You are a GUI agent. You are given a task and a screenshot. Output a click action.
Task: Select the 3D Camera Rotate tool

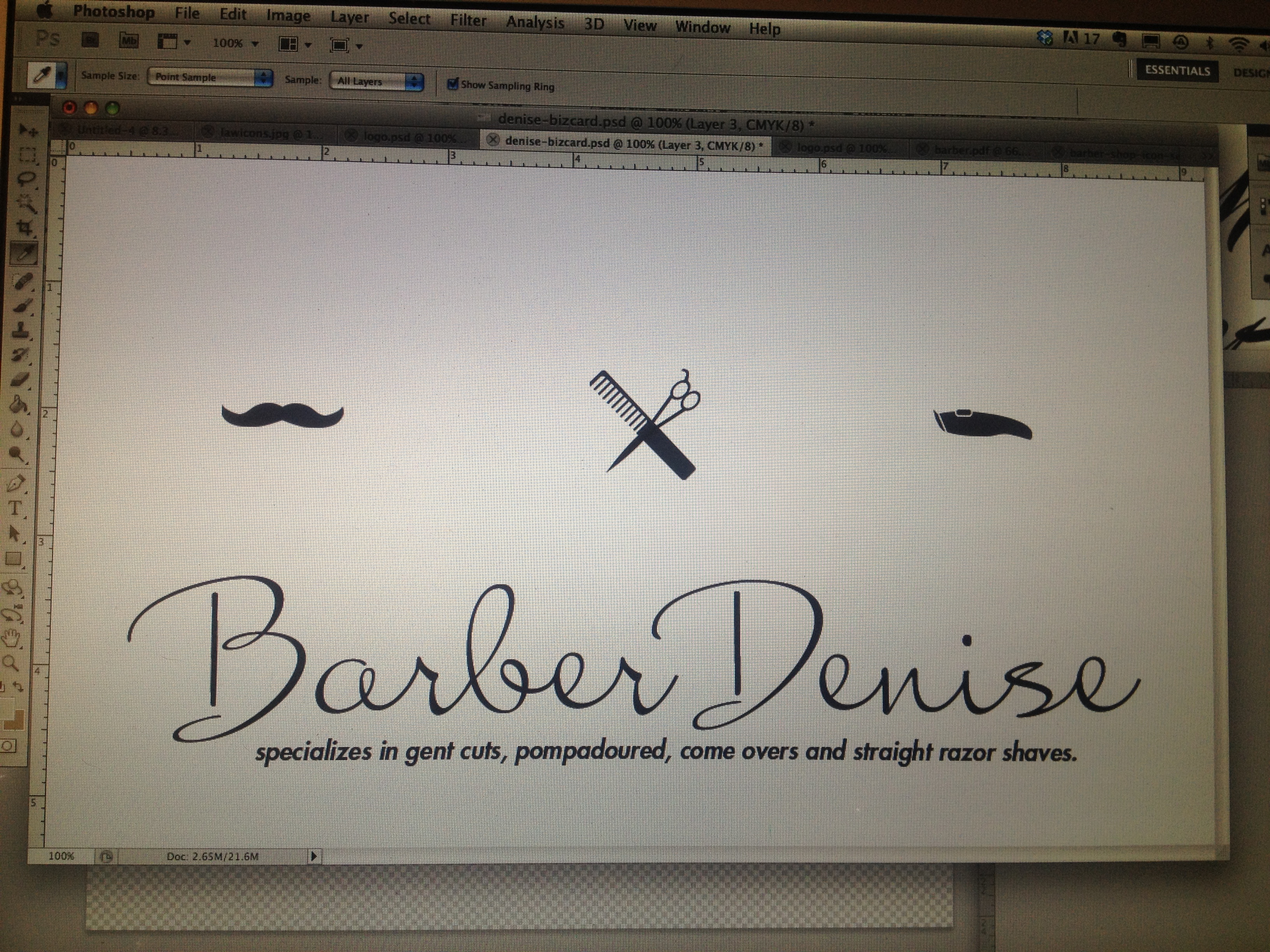[x=12, y=613]
